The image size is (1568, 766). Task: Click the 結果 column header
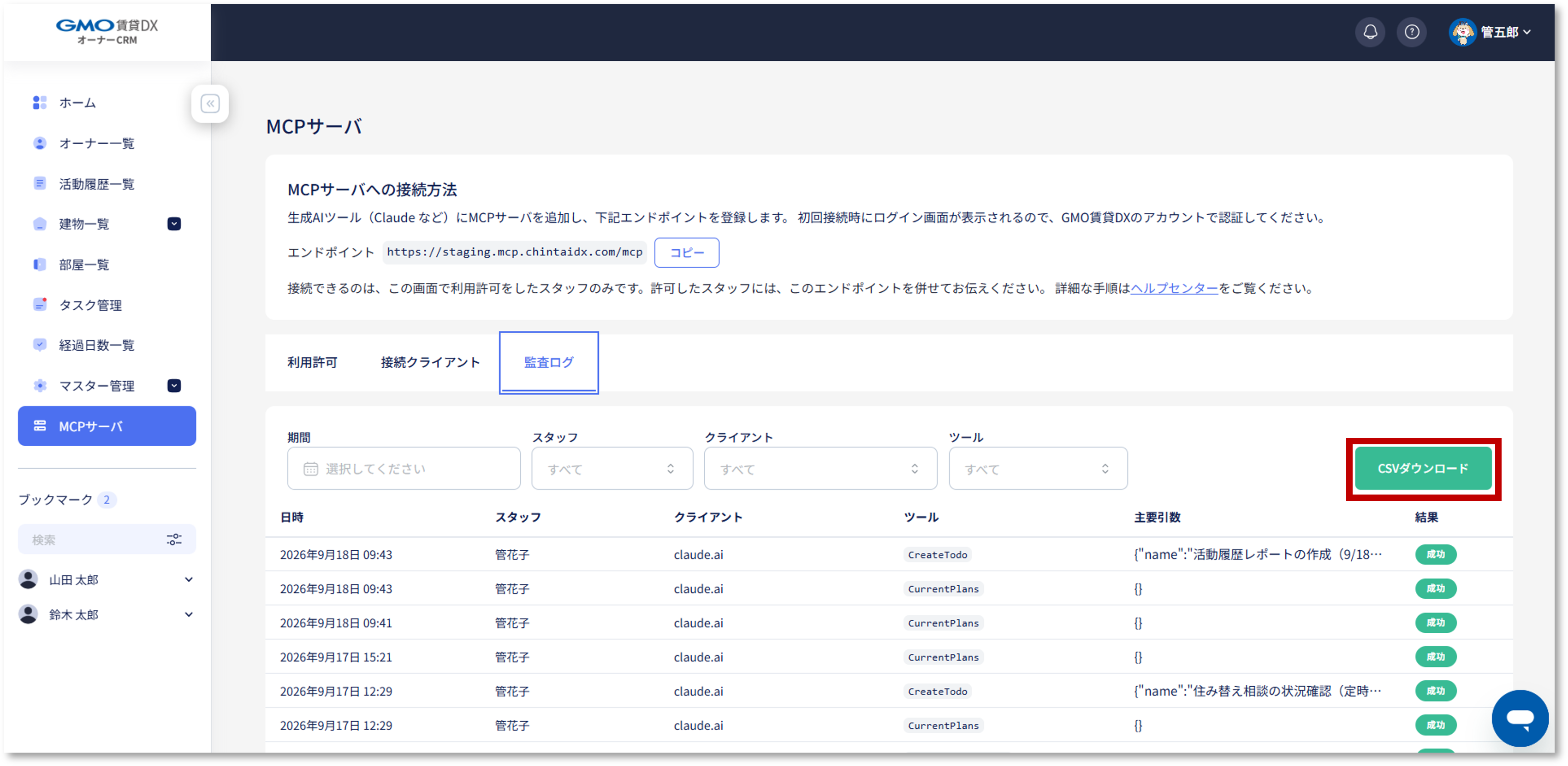pos(1426,517)
